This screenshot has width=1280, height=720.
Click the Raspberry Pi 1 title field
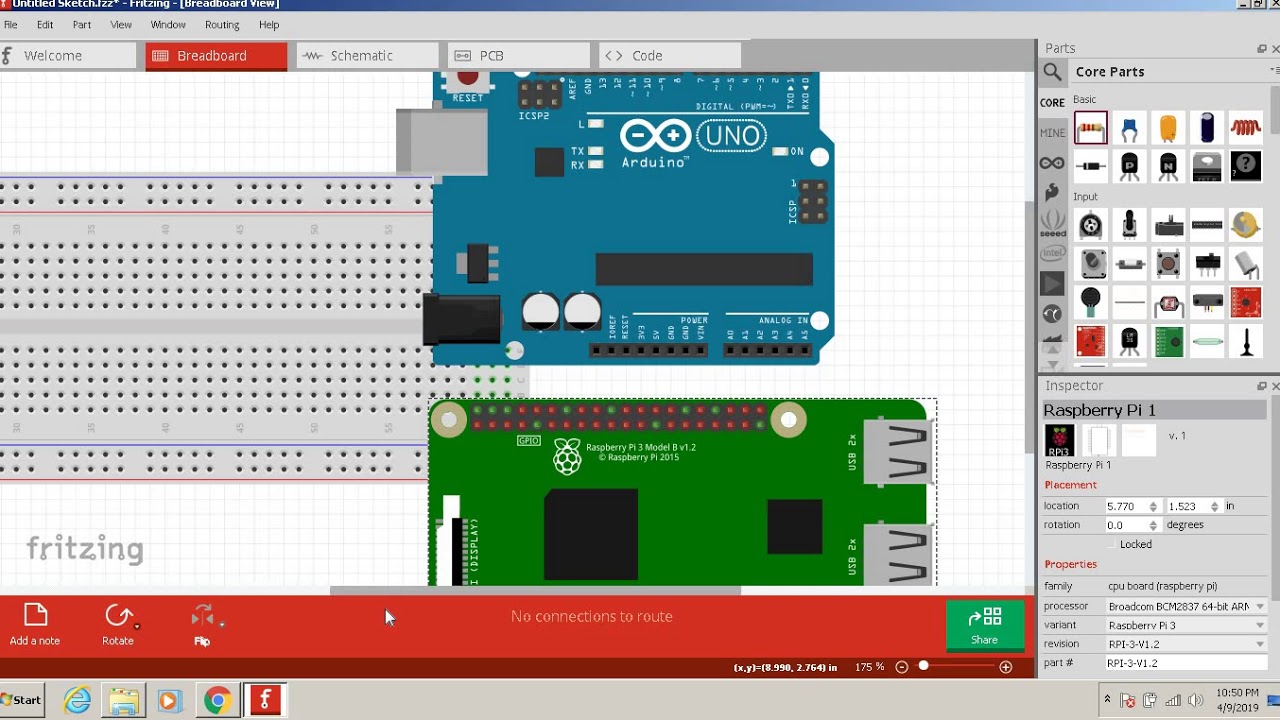(1154, 410)
